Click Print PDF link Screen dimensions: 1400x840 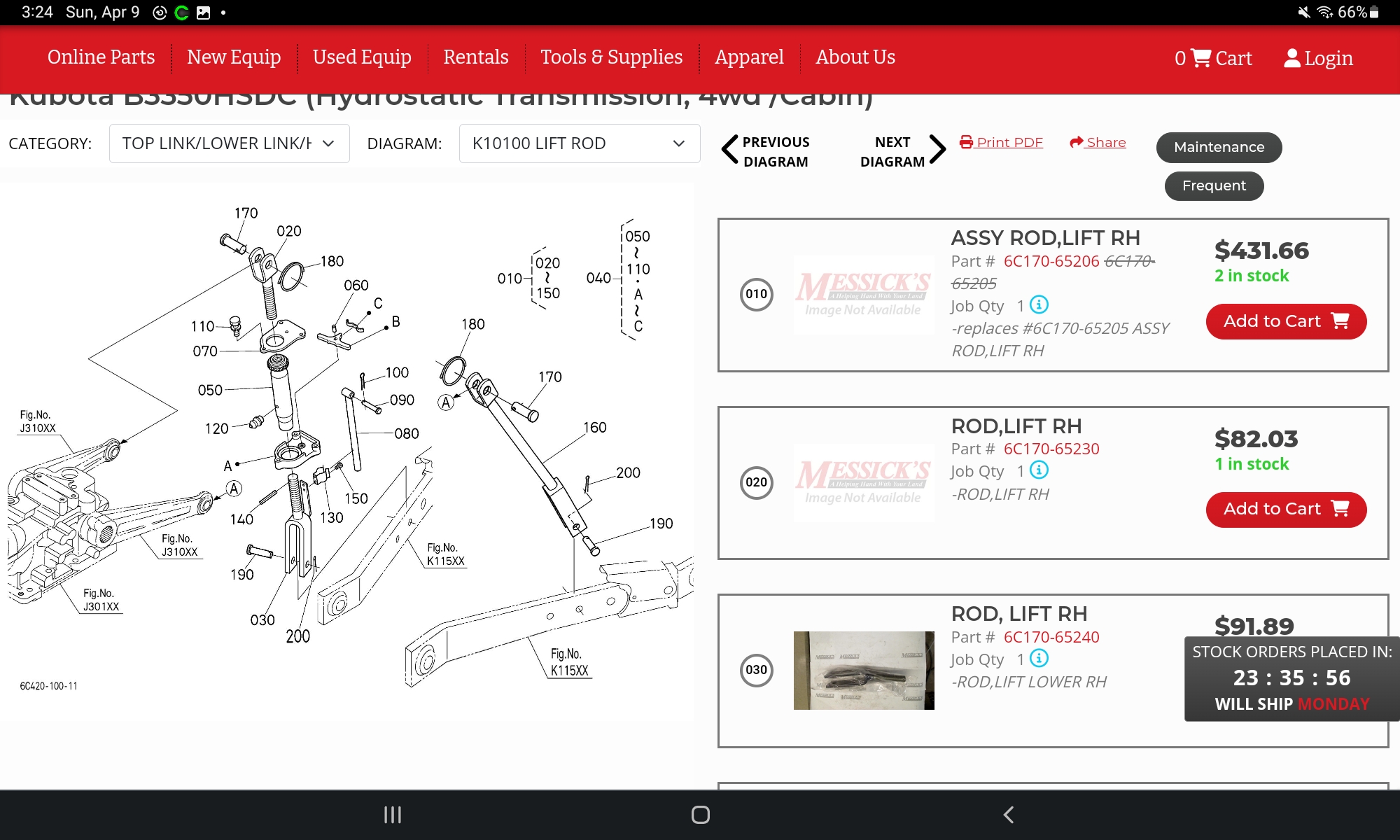(1009, 142)
